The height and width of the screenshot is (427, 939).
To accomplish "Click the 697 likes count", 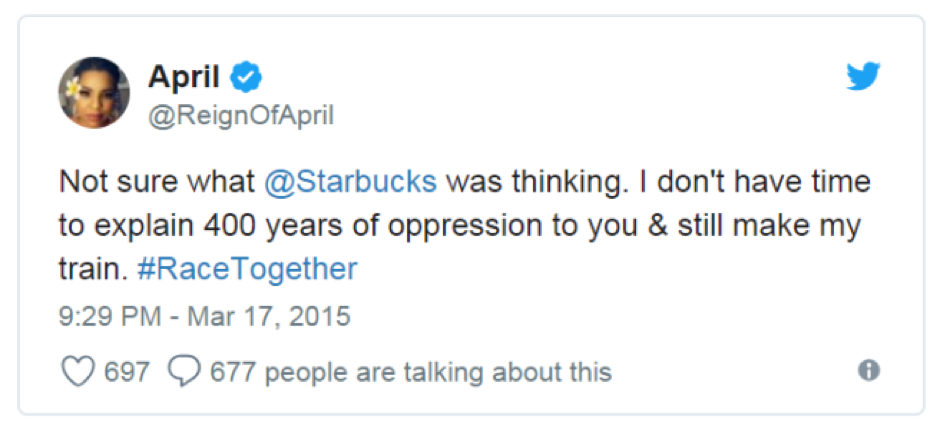I will [x=127, y=373].
